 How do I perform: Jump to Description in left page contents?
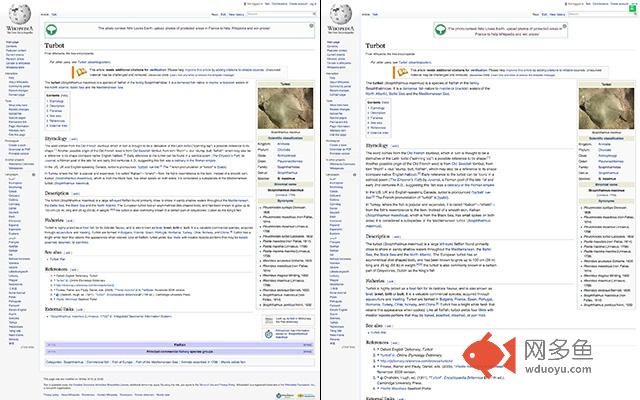57,106
